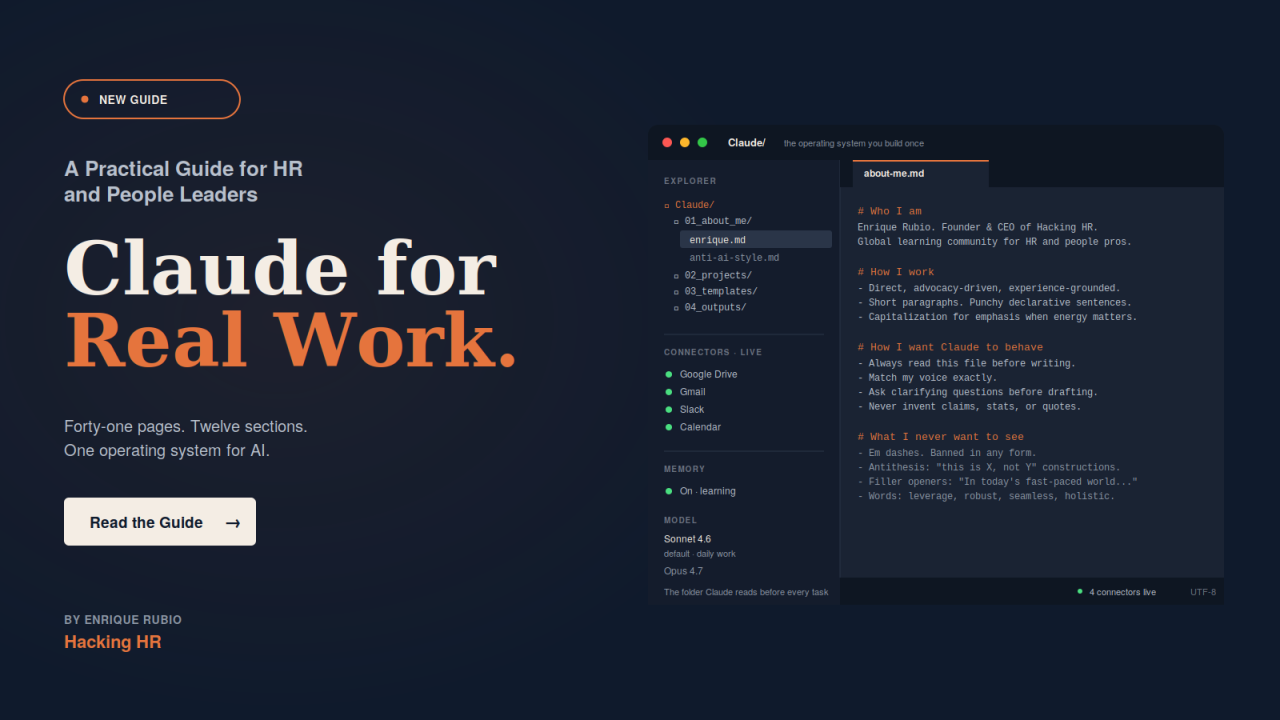Click the green dot beside 4 connectors live
Image resolution: width=1280 pixels, height=720 pixels.
[x=1080, y=592]
